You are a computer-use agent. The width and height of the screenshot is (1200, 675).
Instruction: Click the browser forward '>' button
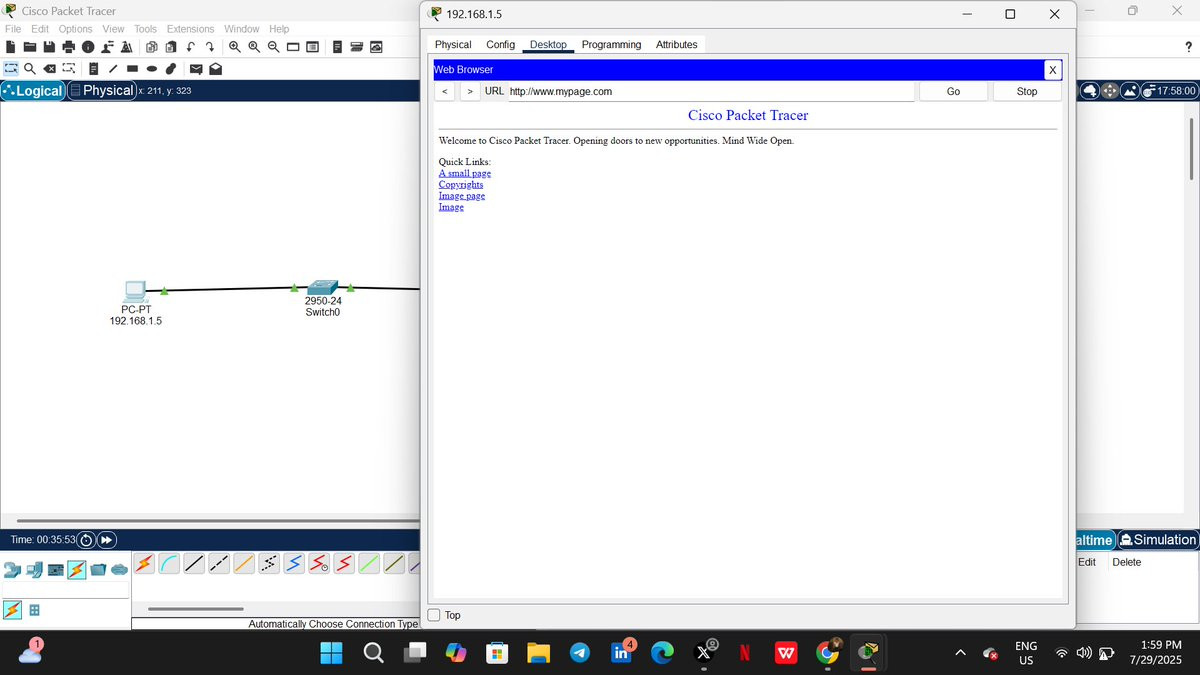(470, 91)
